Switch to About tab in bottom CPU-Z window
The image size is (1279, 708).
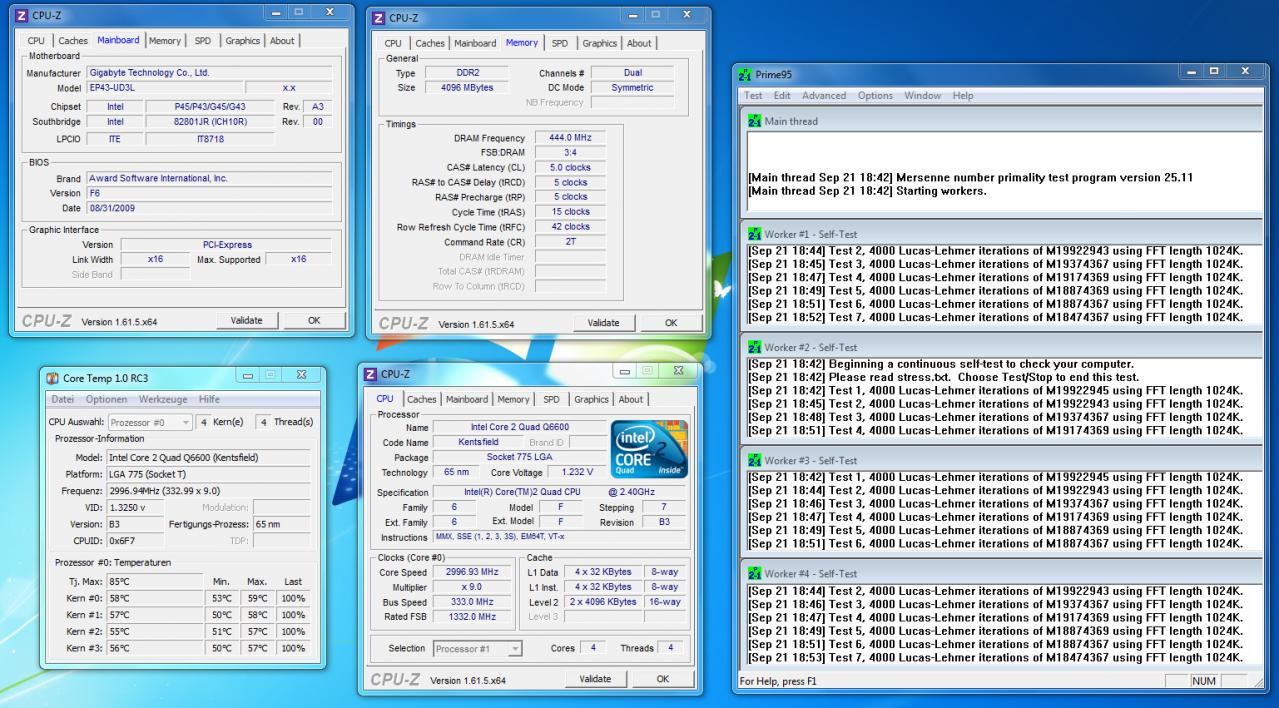click(631, 399)
